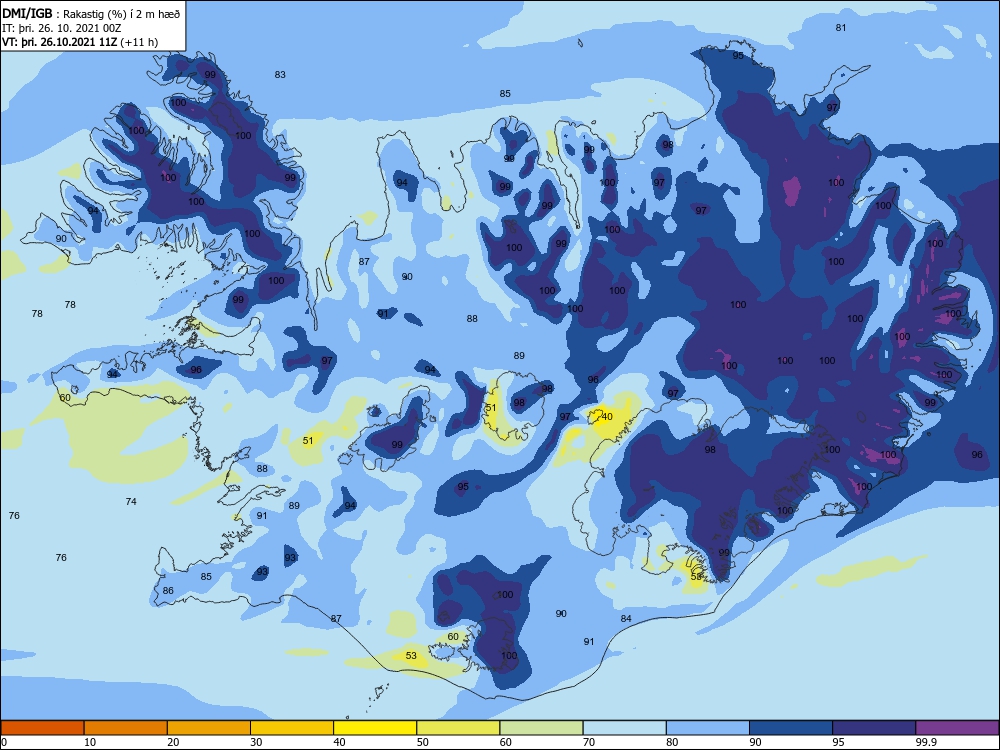The image size is (1000, 750).
Task: Click the amber 30–40 legend swatch
Action: 292,728
